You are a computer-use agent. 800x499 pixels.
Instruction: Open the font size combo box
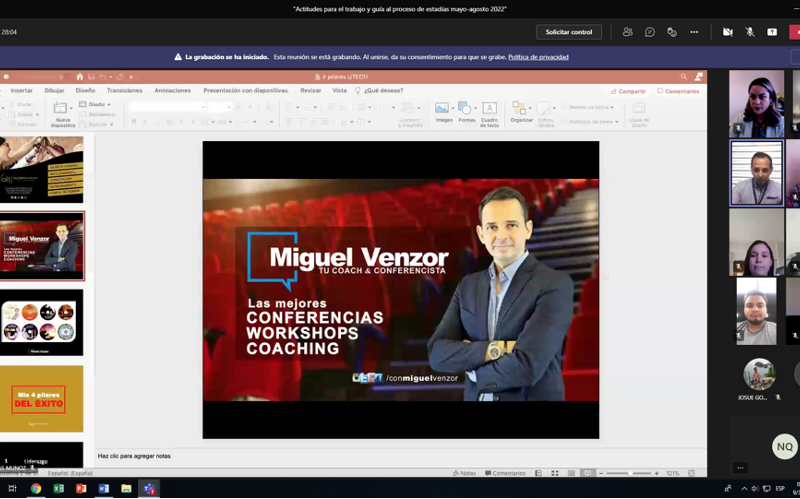pyautogui.click(x=220, y=107)
